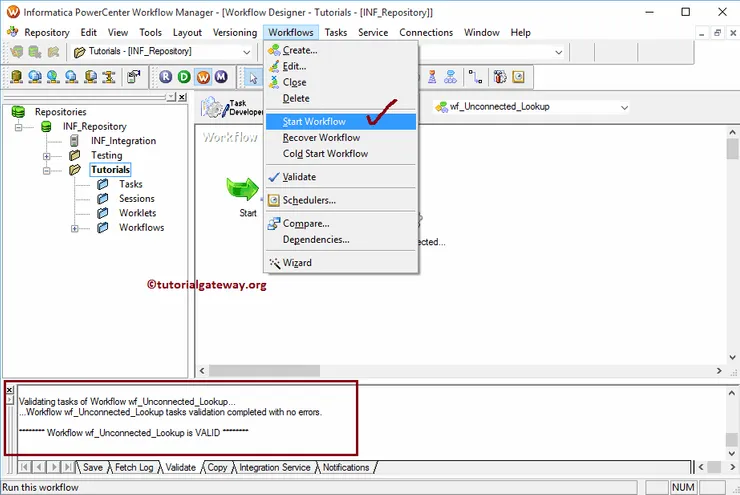
Task: Click the first-tab navigation arrow in output
Action: tap(24, 467)
